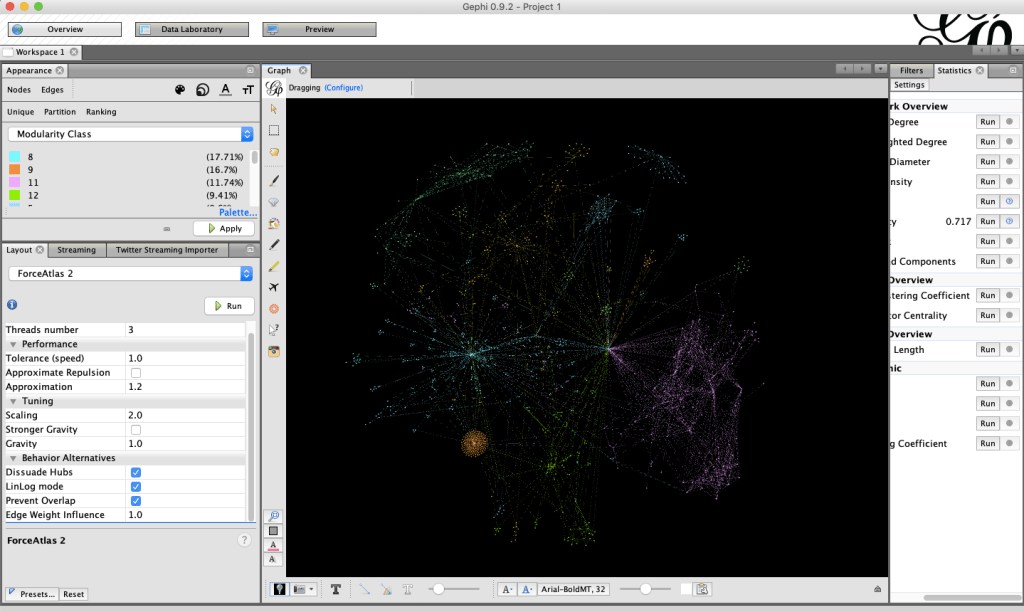Image resolution: width=1024 pixels, height=612 pixels.
Task: Select the Painter brush tool
Action: click(x=274, y=180)
